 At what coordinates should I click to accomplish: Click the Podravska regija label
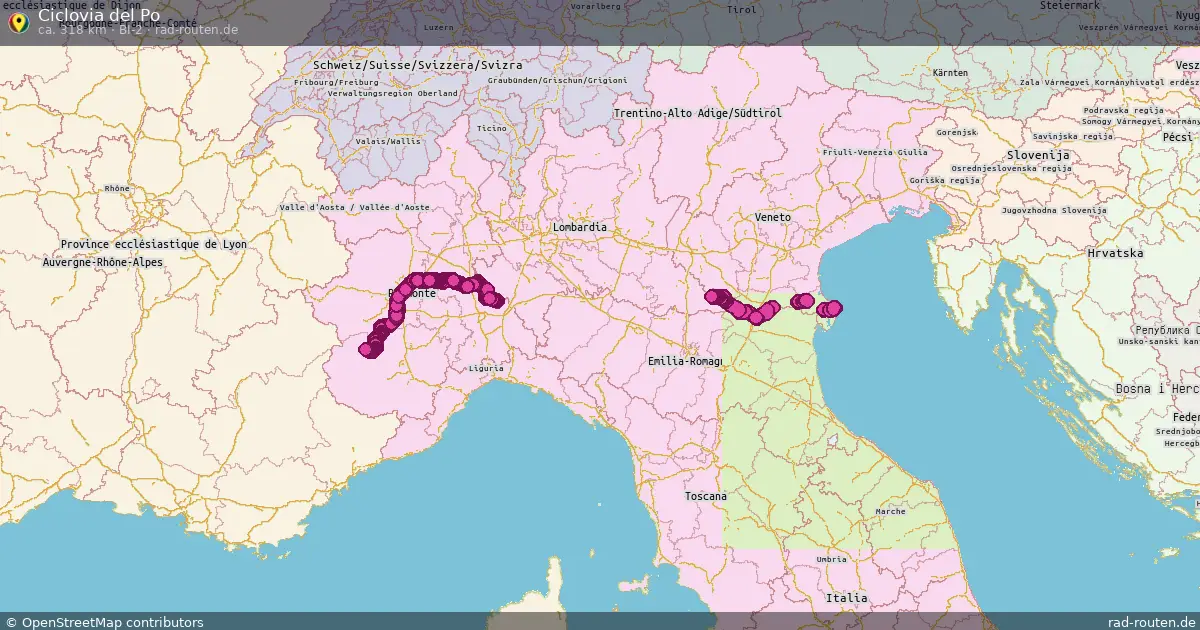coord(1124,110)
